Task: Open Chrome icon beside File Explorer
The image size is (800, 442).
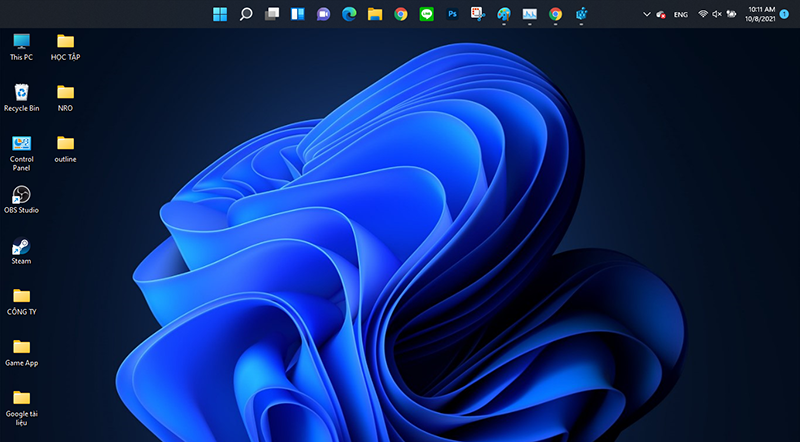Action: (401, 14)
